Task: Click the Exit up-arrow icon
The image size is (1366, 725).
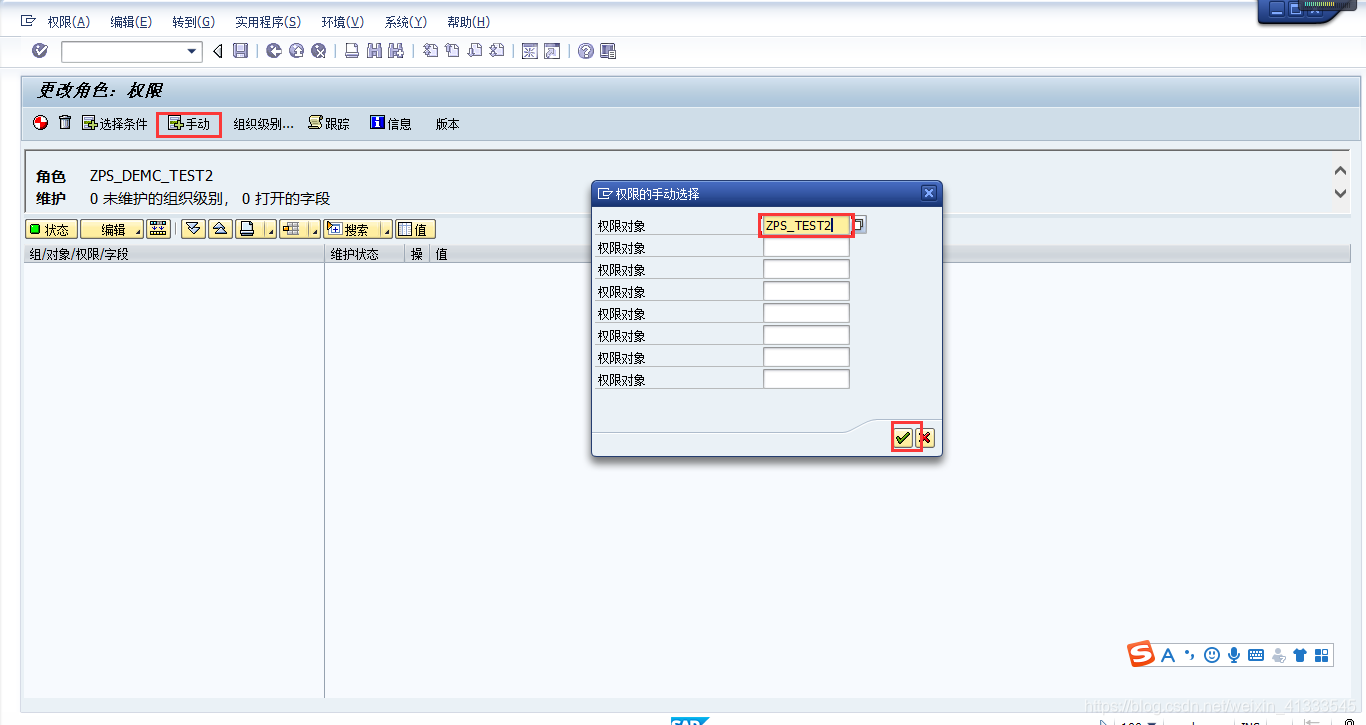Action: [x=296, y=51]
